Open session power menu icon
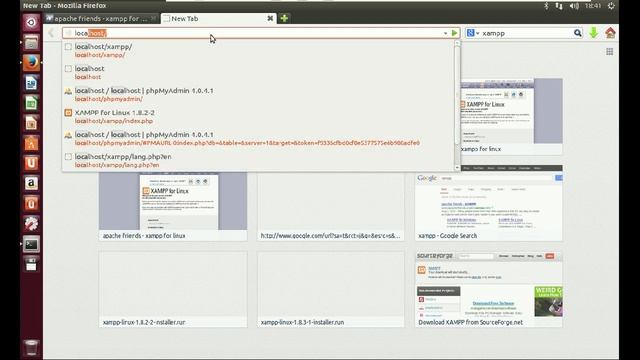This screenshot has height=360, width=640. [x=611, y=6]
